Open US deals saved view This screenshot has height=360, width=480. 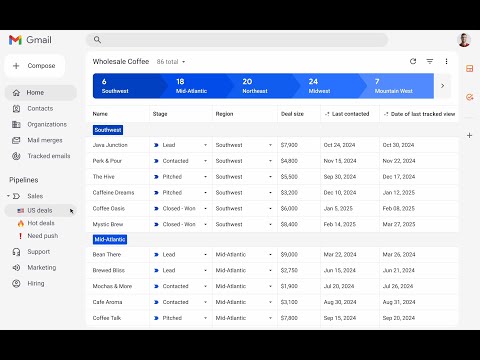[41, 211]
